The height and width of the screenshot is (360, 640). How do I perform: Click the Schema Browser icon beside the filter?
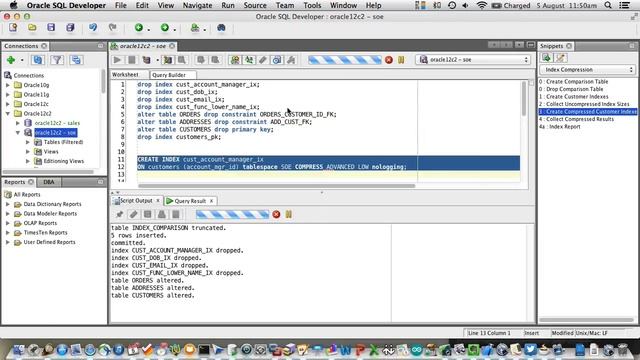76,60
